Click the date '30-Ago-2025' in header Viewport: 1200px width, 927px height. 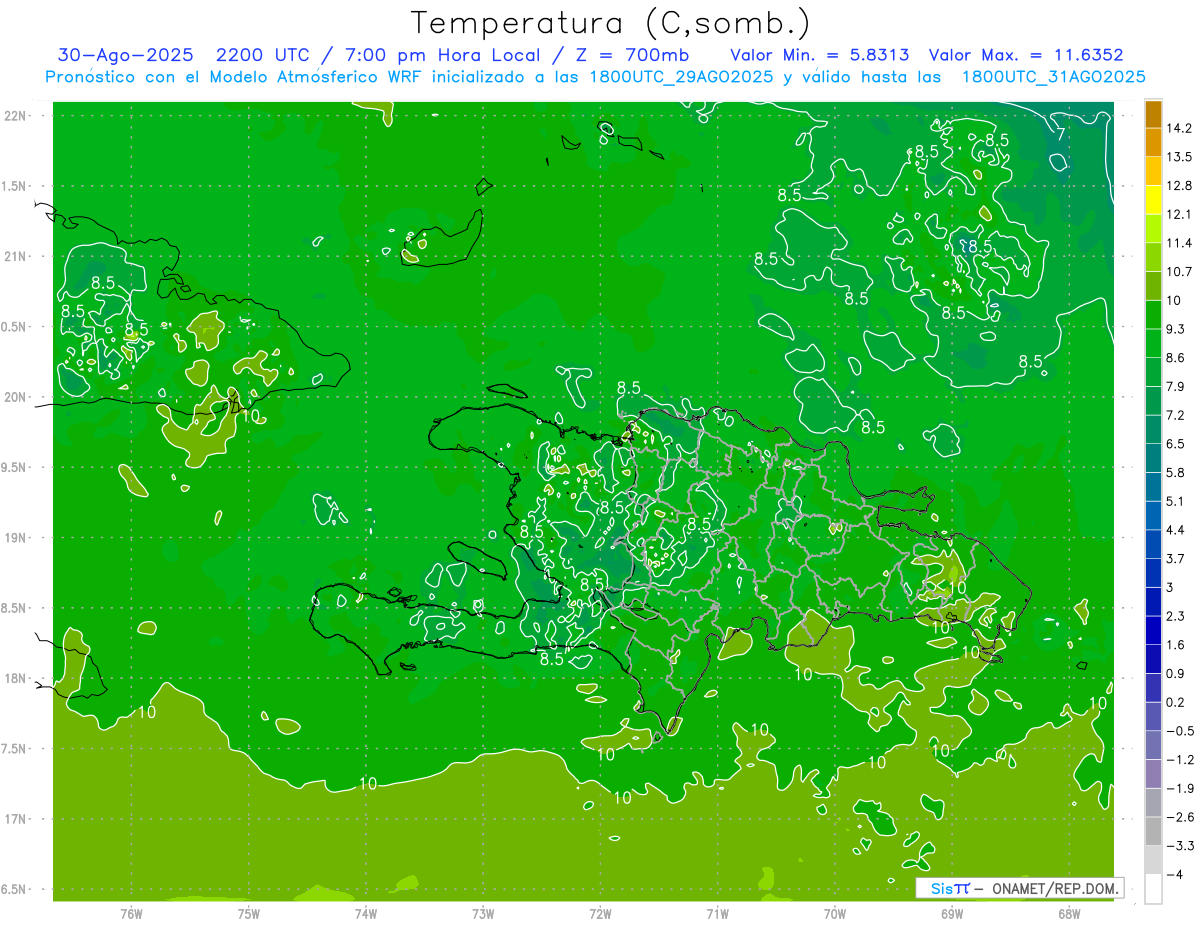click(x=125, y=55)
